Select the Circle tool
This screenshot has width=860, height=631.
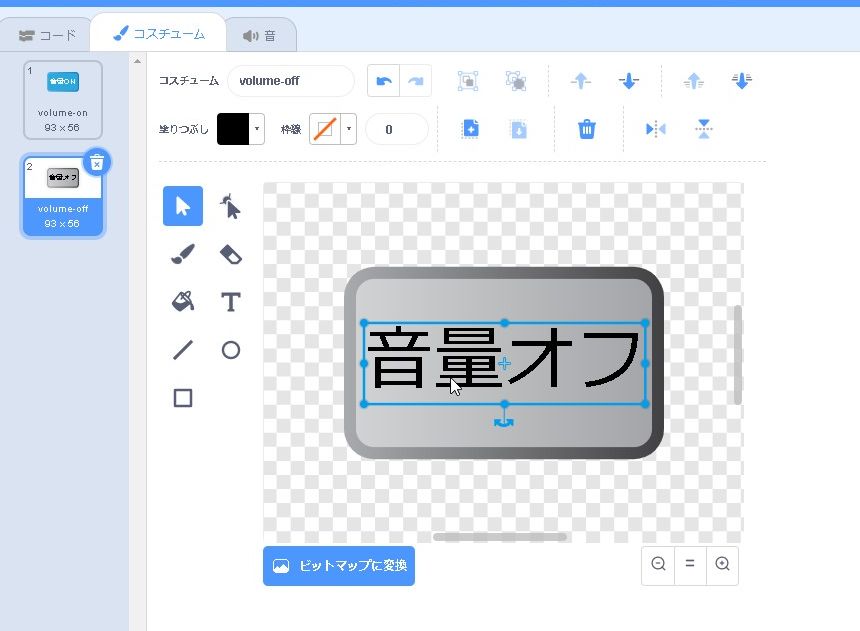231,350
